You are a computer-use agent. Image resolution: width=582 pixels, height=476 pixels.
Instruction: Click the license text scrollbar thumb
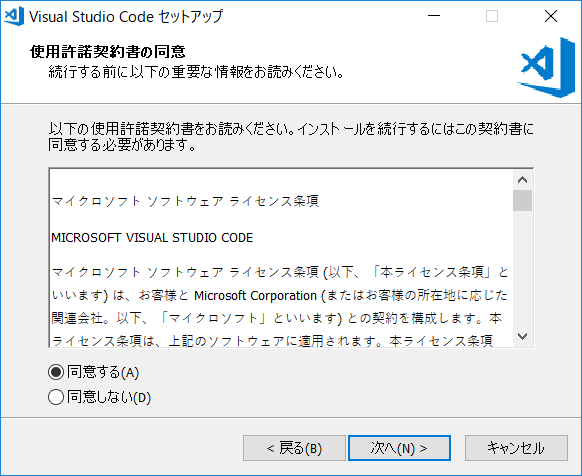click(x=523, y=200)
